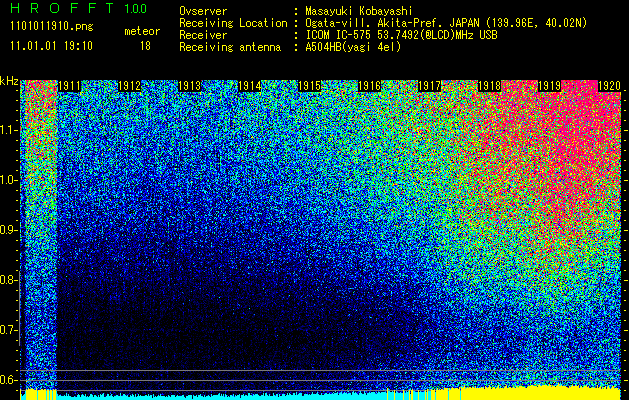Click the 0.6 frequency axis label
Screen dimensions: 629x400
8,380
